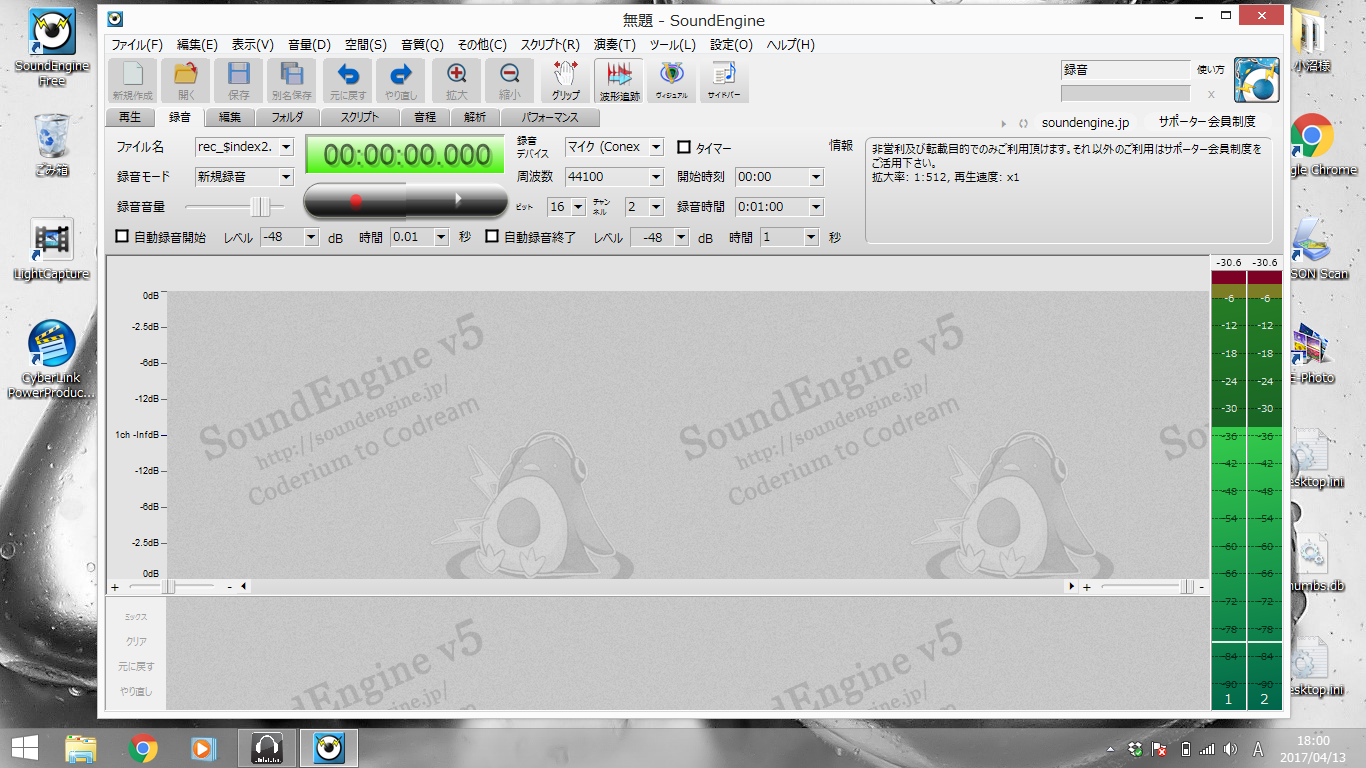Click the 別名保存 (save as) icon
1366x768 pixels.
[x=292, y=80]
